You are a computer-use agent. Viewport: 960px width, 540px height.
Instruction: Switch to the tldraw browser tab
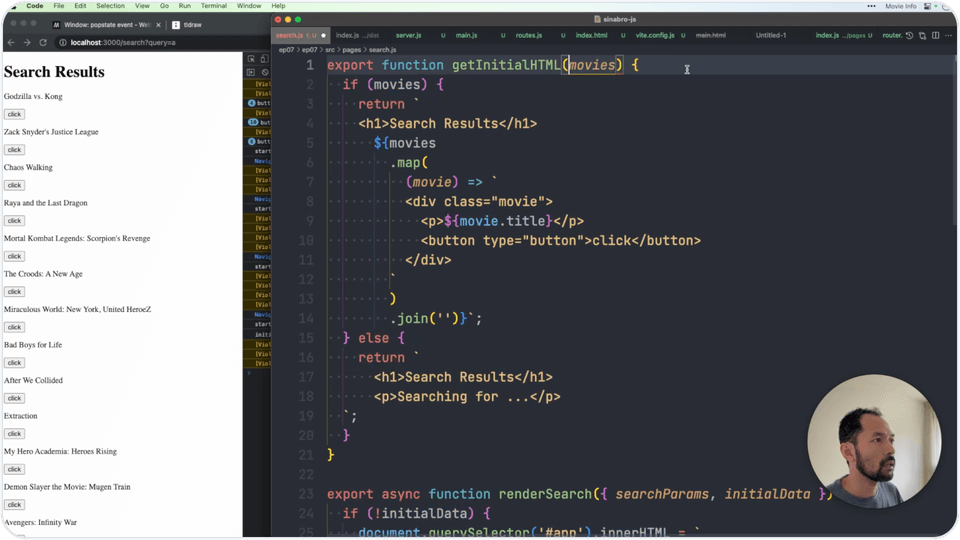[x=187, y=25]
